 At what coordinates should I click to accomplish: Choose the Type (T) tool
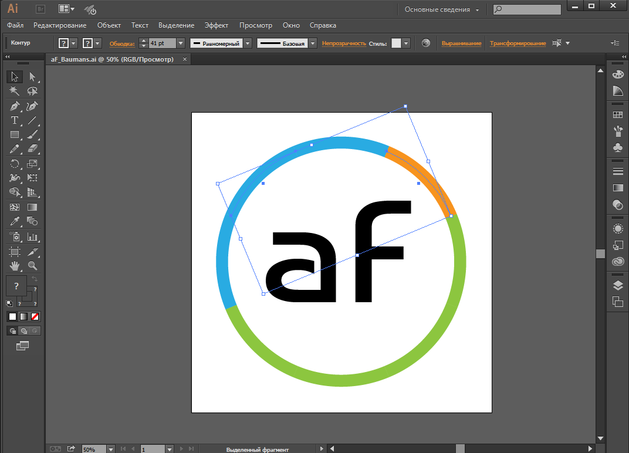click(x=14, y=120)
